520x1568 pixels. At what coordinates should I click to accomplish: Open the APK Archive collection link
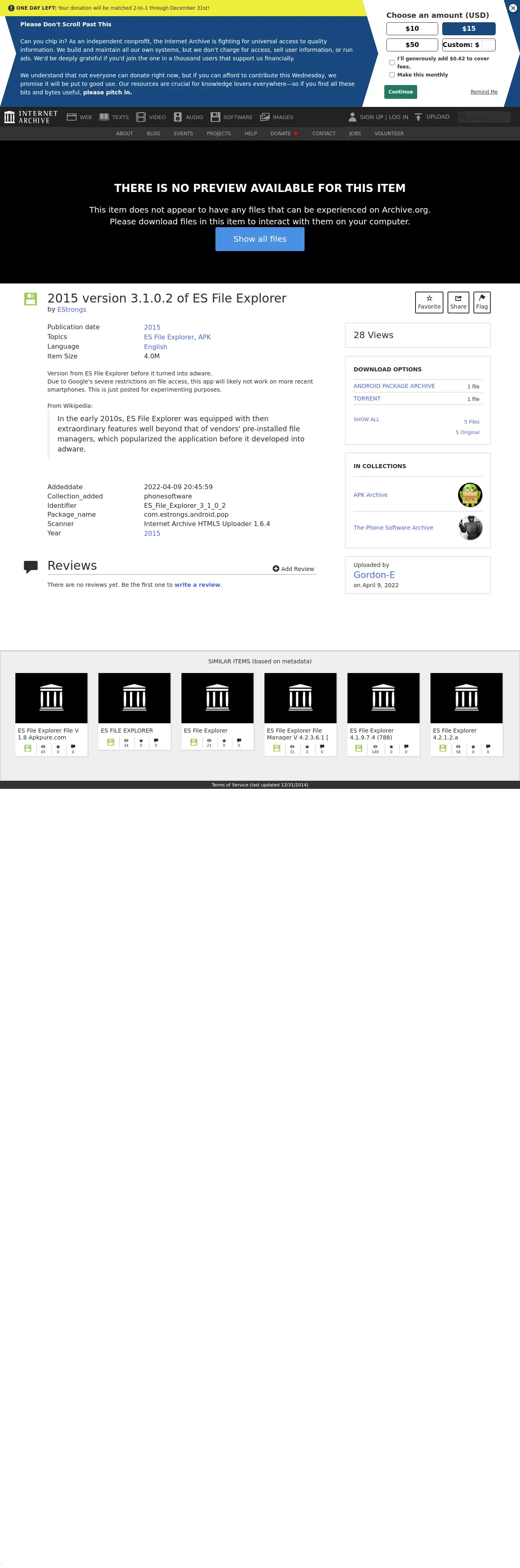[x=370, y=495]
